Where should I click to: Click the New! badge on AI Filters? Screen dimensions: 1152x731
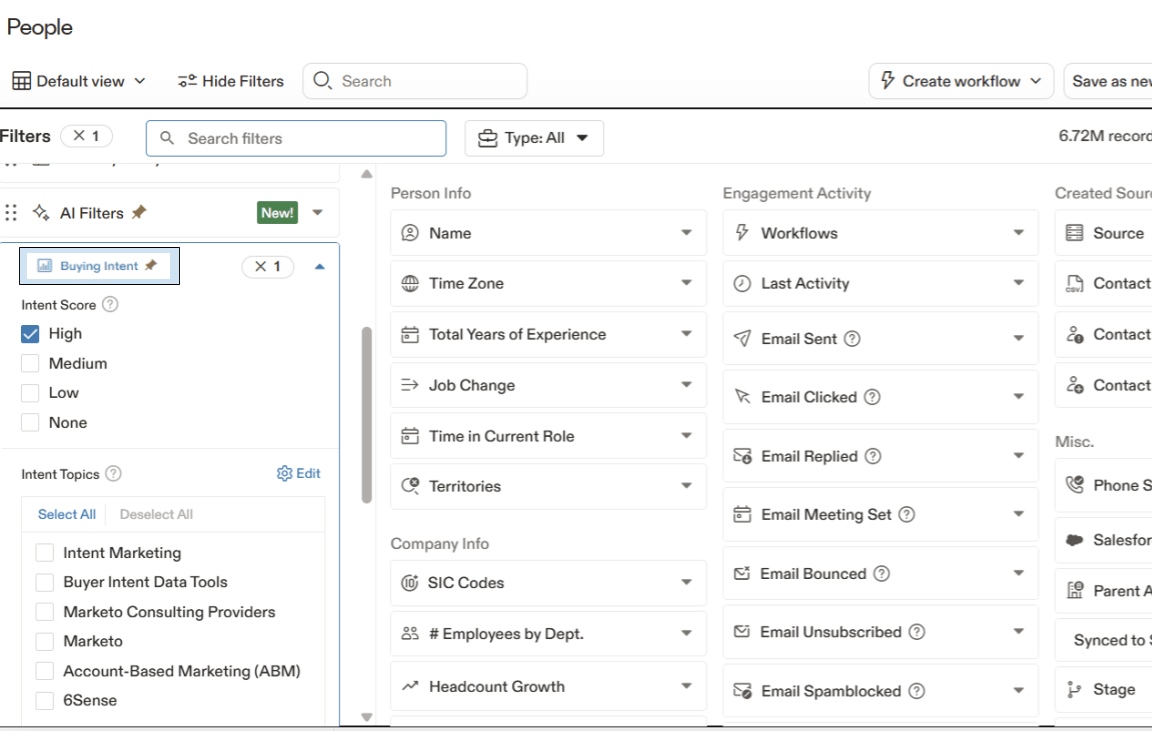pos(278,213)
